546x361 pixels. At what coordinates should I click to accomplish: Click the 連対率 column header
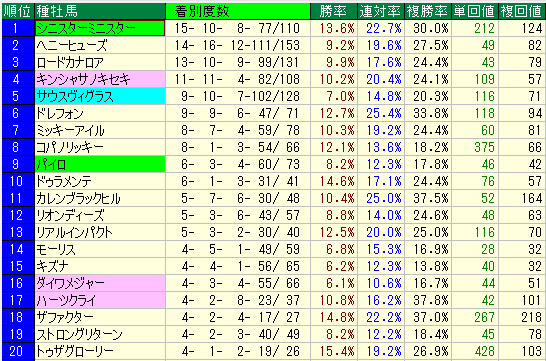pos(381,11)
